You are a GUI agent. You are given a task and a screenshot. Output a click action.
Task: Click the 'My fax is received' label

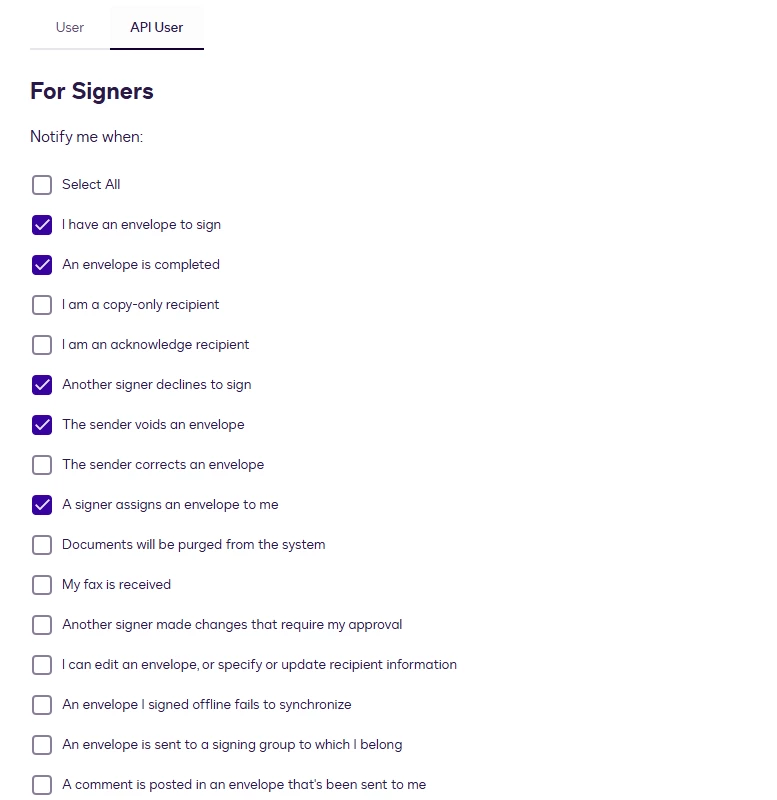(x=116, y=584)
